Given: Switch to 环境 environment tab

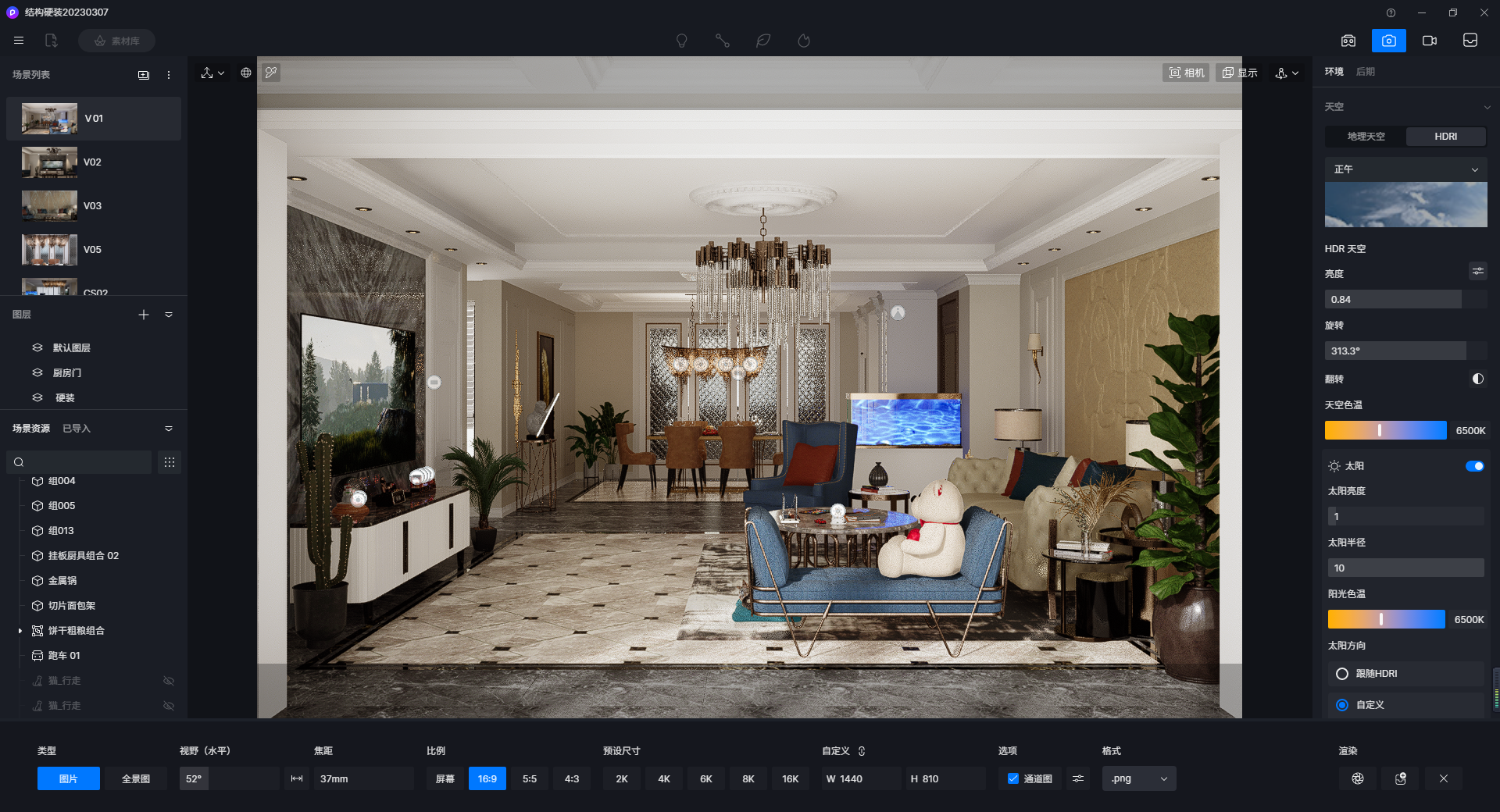Looking at the screenshot, I should coord(1334,72).
